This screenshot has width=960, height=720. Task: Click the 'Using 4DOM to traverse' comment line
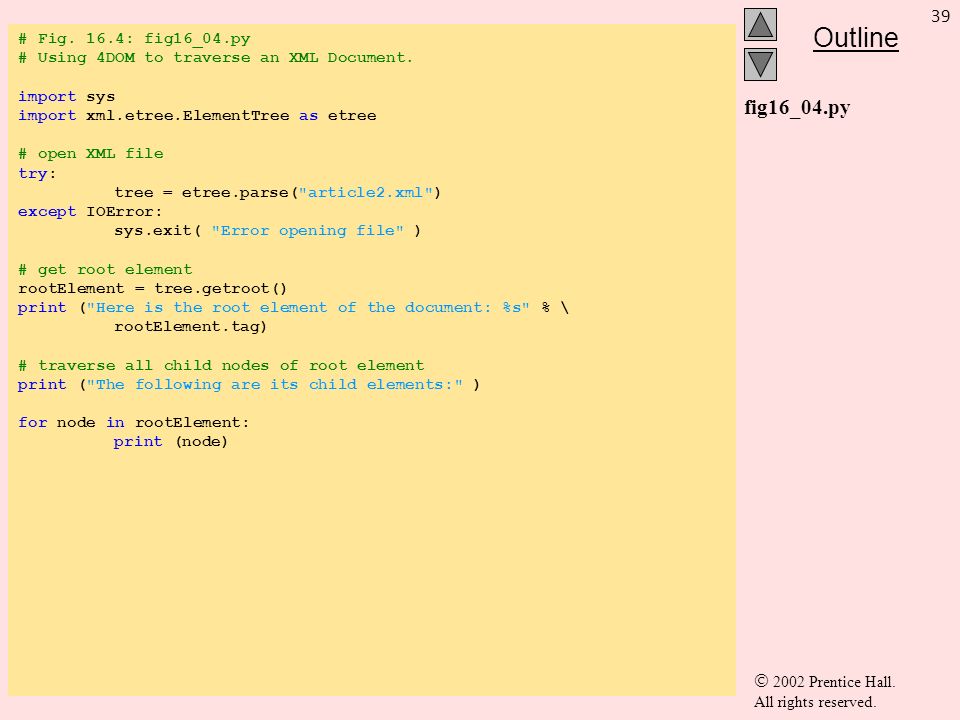[x=216, y=58]
